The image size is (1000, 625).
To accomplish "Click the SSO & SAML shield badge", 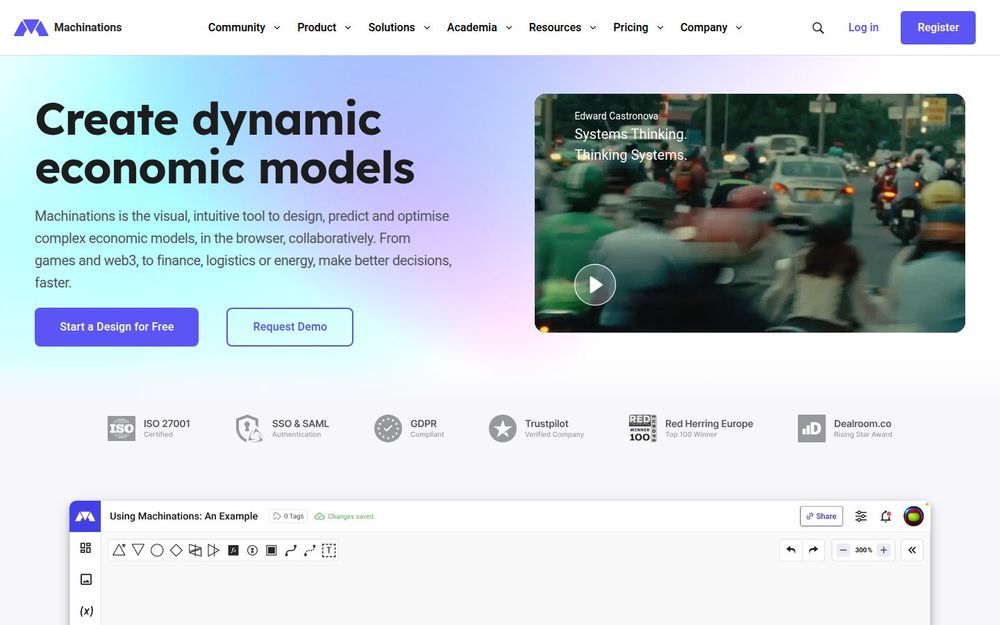I will [282, 428].
